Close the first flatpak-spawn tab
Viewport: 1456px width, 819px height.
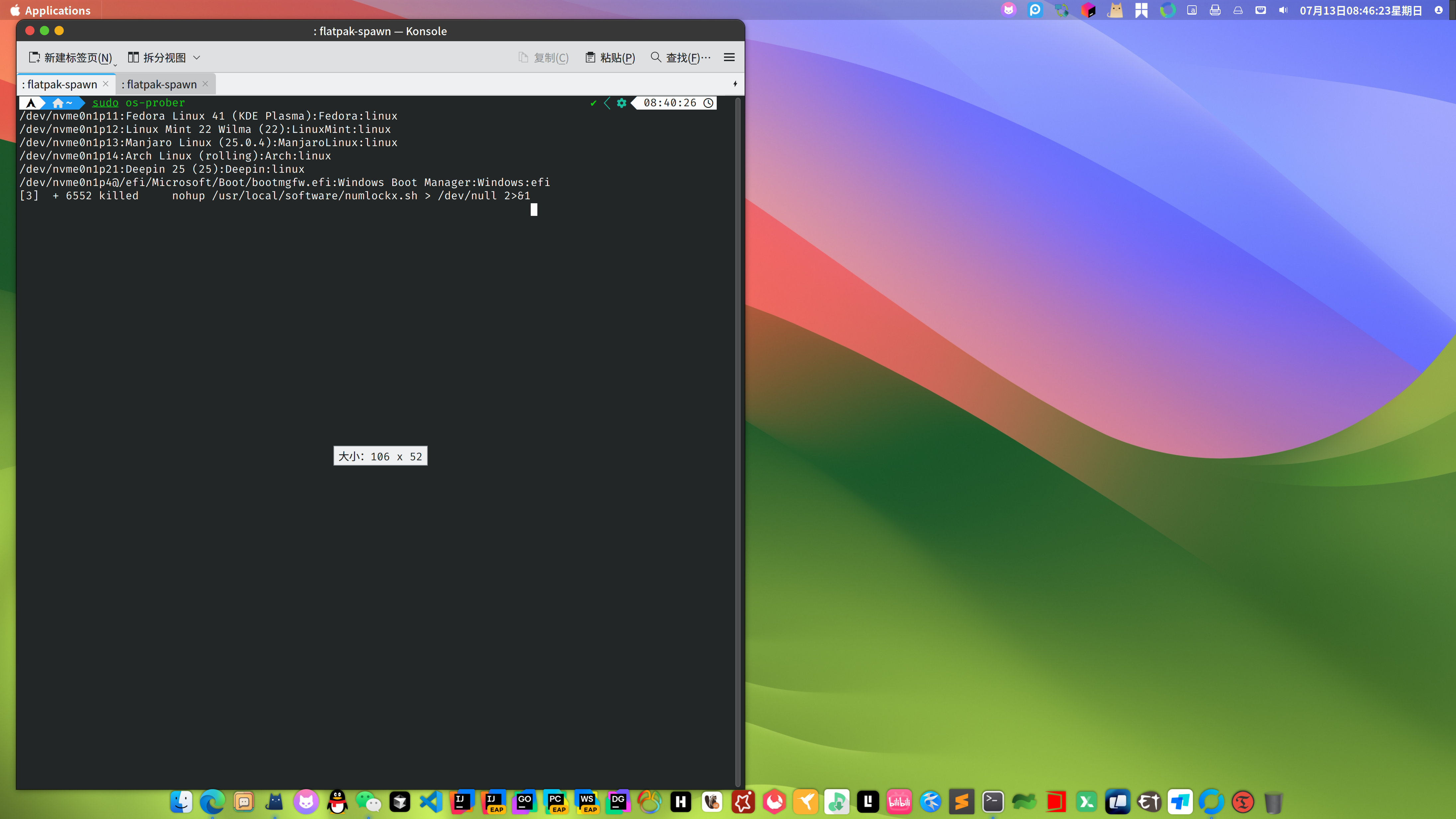click(106, 84)
